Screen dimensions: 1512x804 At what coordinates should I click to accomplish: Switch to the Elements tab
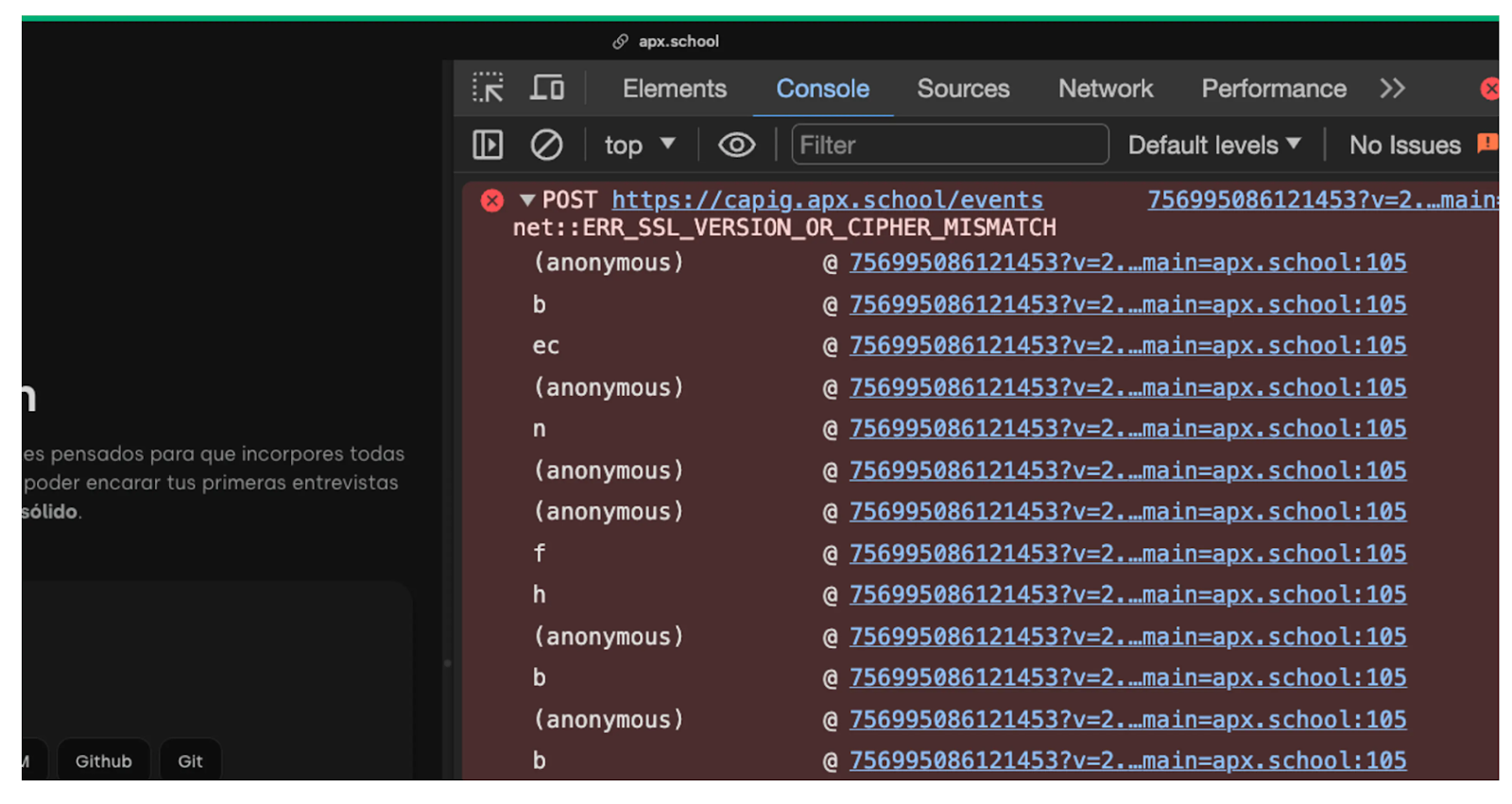(x=674, y=88)
